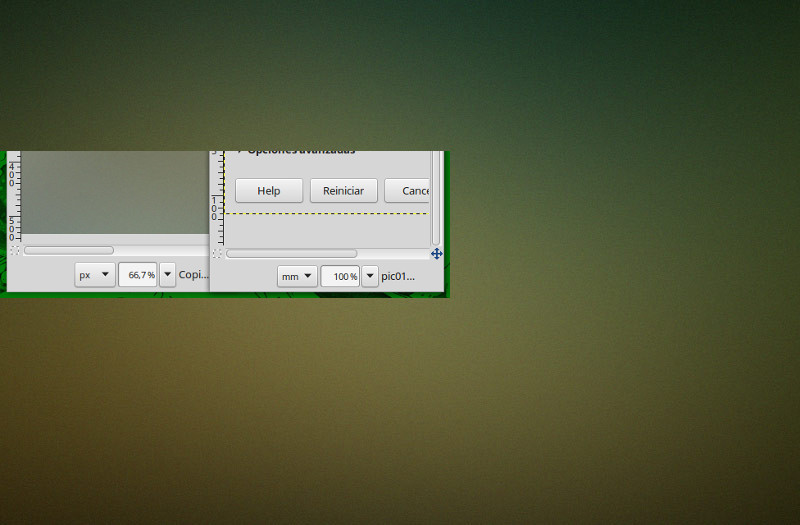Expand Opciones avanzadas section
800x525 pixels.
coord(296,152)
